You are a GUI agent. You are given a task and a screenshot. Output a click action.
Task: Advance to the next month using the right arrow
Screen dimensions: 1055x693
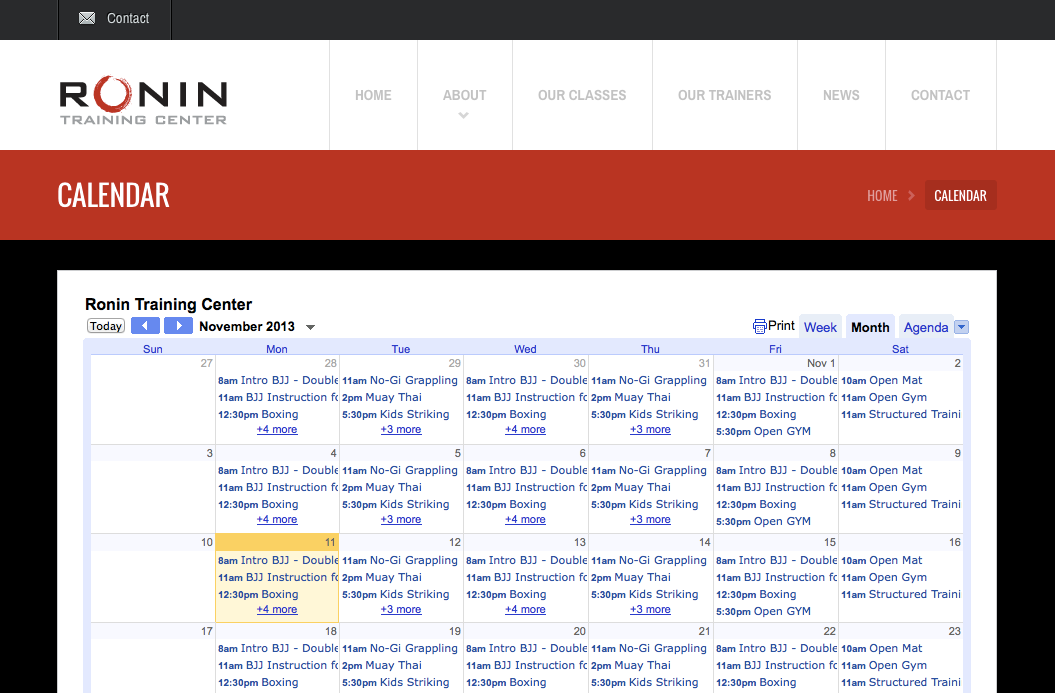178,326
